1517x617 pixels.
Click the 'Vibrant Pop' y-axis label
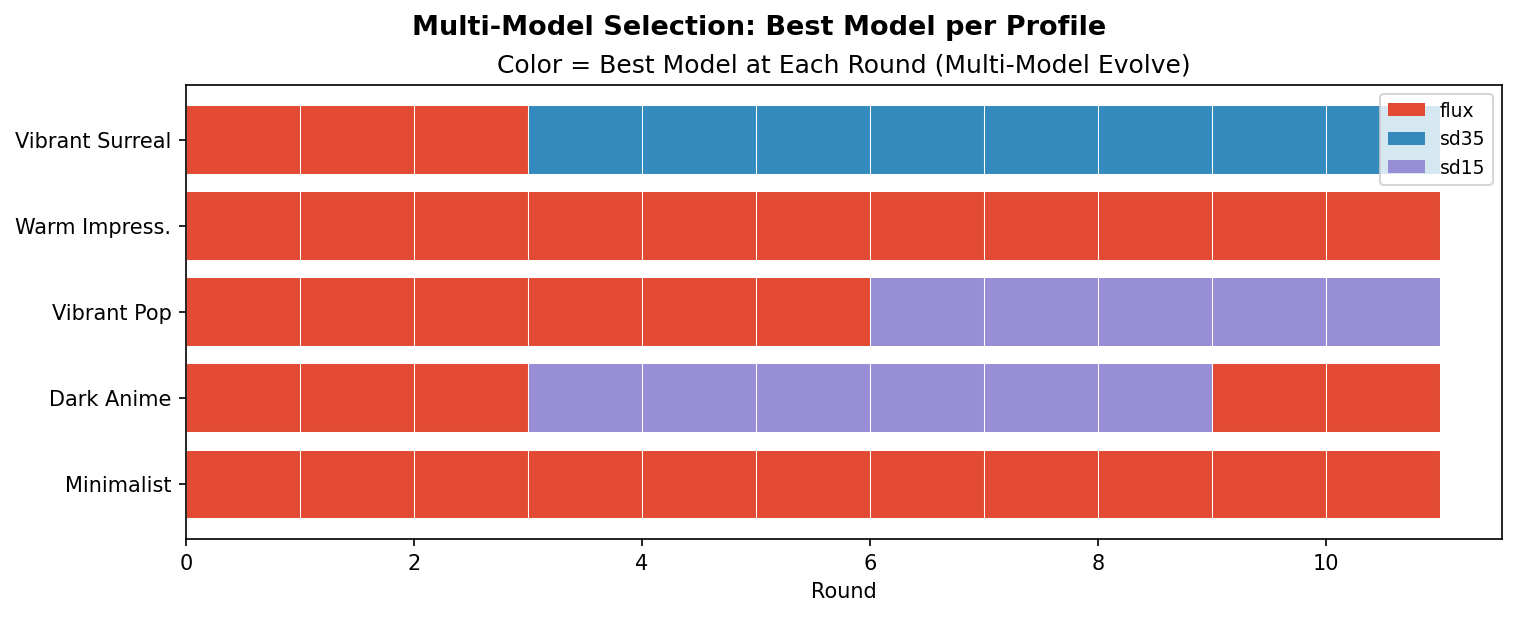coord(112,313)
